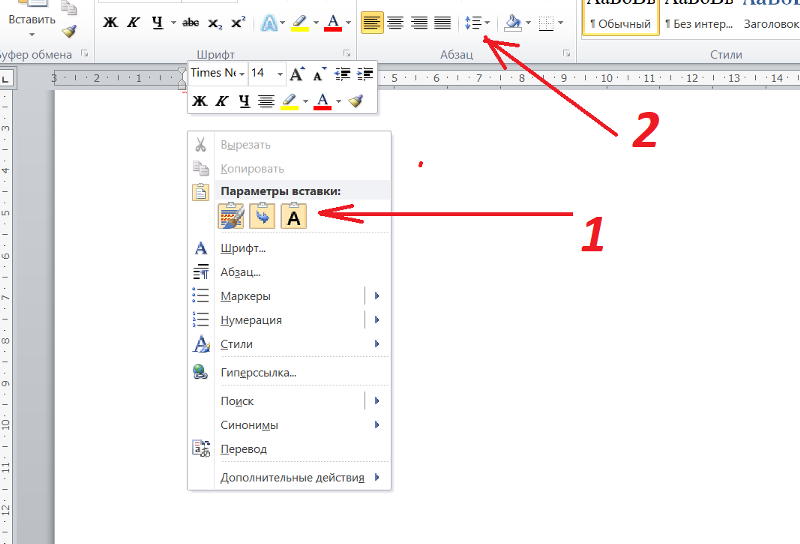Choose Гиперссылка… in context menu

pos(289,373)
